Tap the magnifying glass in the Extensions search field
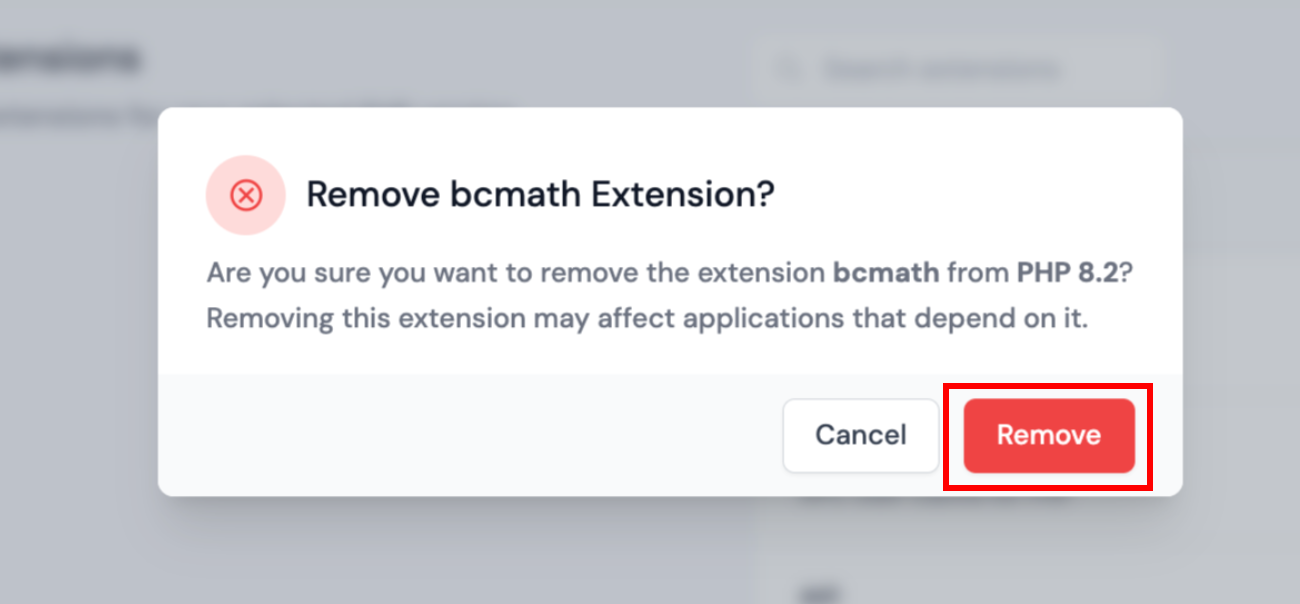Viewport: 1300px width, 604px height. point(789,68)
